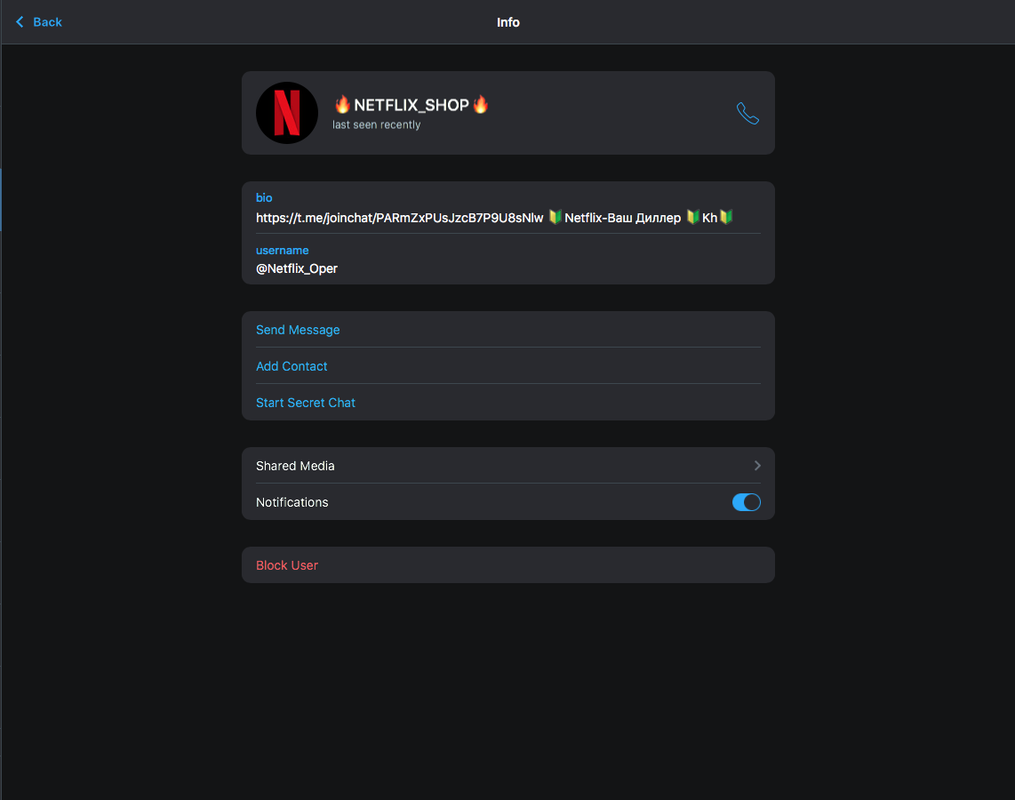Click the Info header title
Screen dimensions: 1015x800
coord(508,22)
